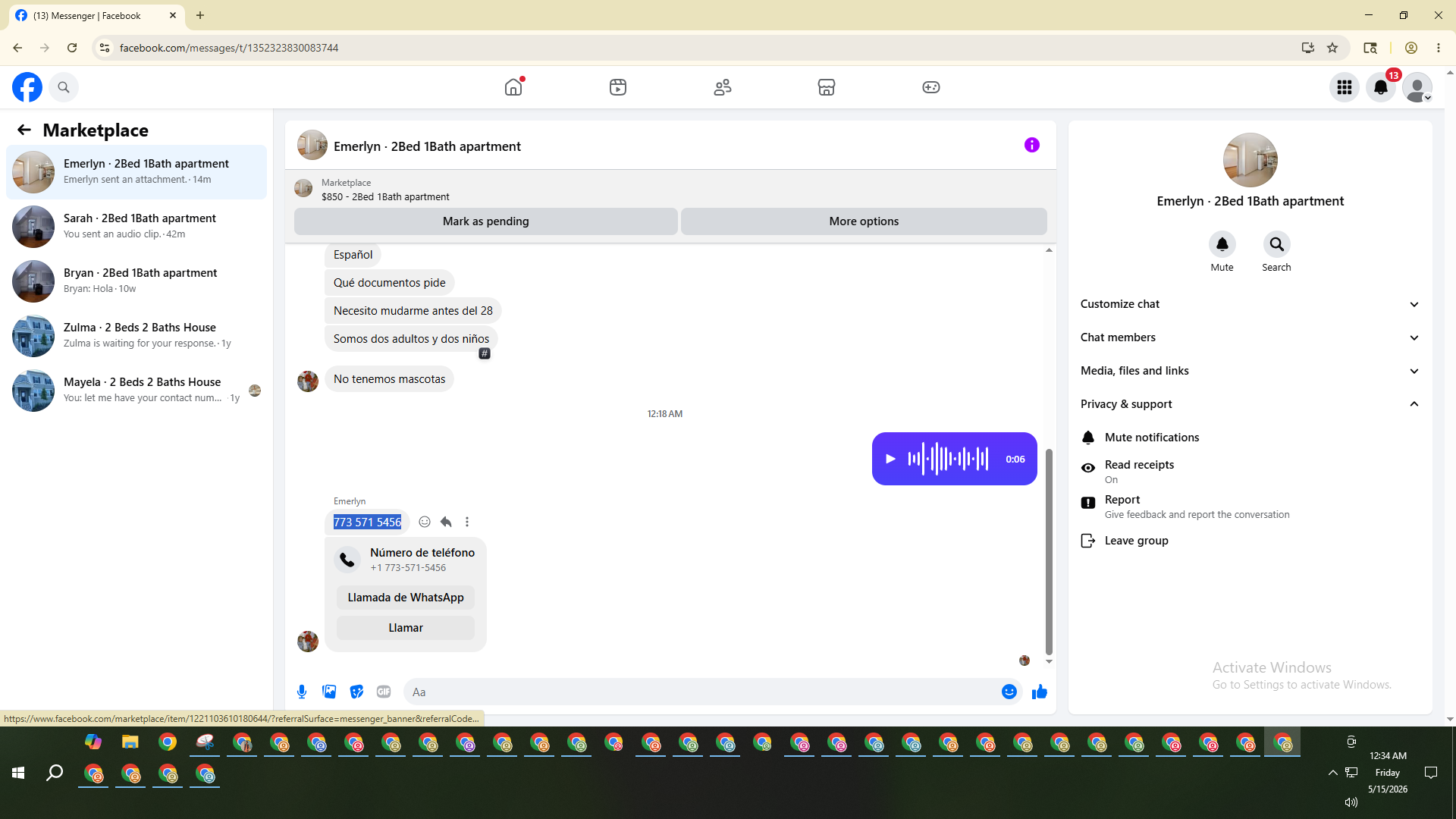Attach a photo using the image icon
This screenshot has height=819, width=1456.
[329, 692]
